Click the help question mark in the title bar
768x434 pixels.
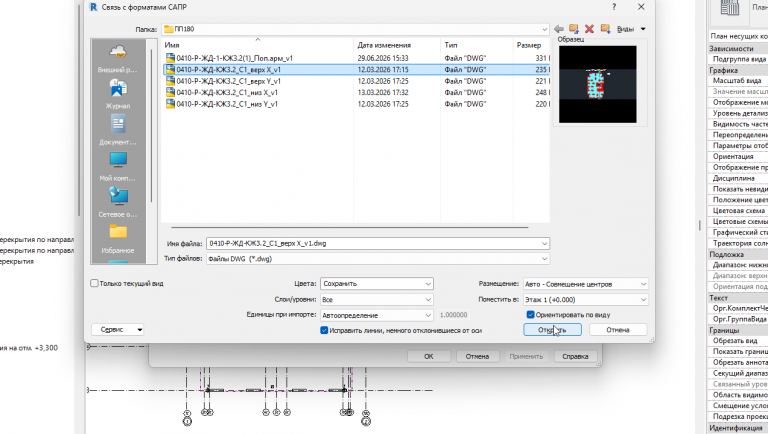click(x=614, y=7)
